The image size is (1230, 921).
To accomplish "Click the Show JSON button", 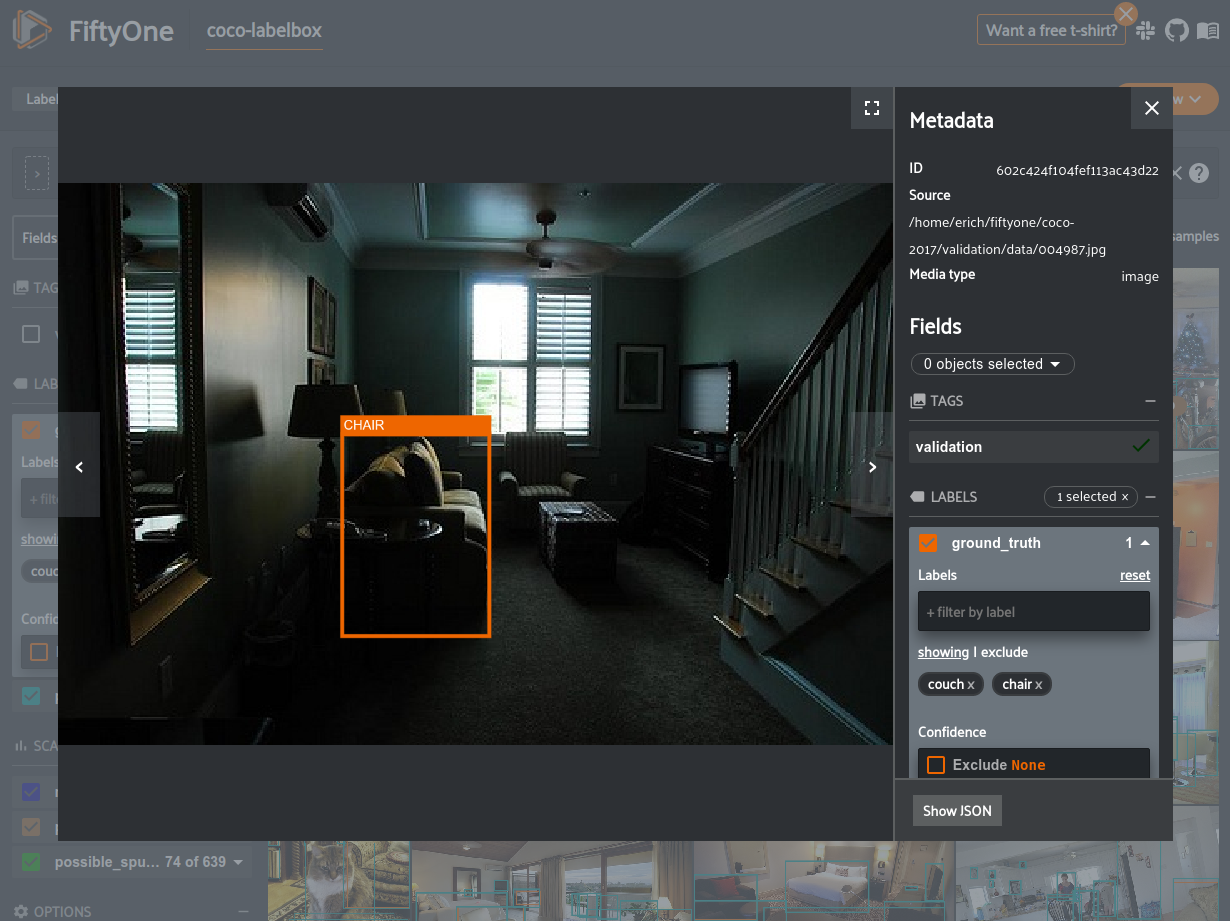I will (957, 811).
